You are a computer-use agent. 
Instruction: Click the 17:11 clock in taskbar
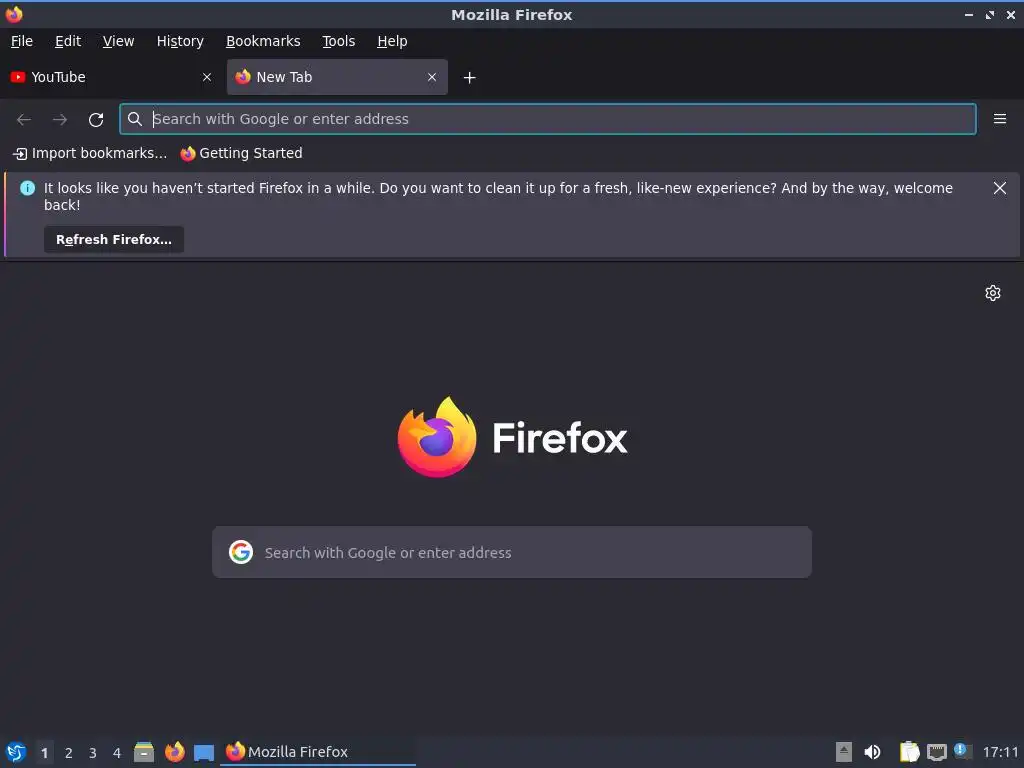1000,752
